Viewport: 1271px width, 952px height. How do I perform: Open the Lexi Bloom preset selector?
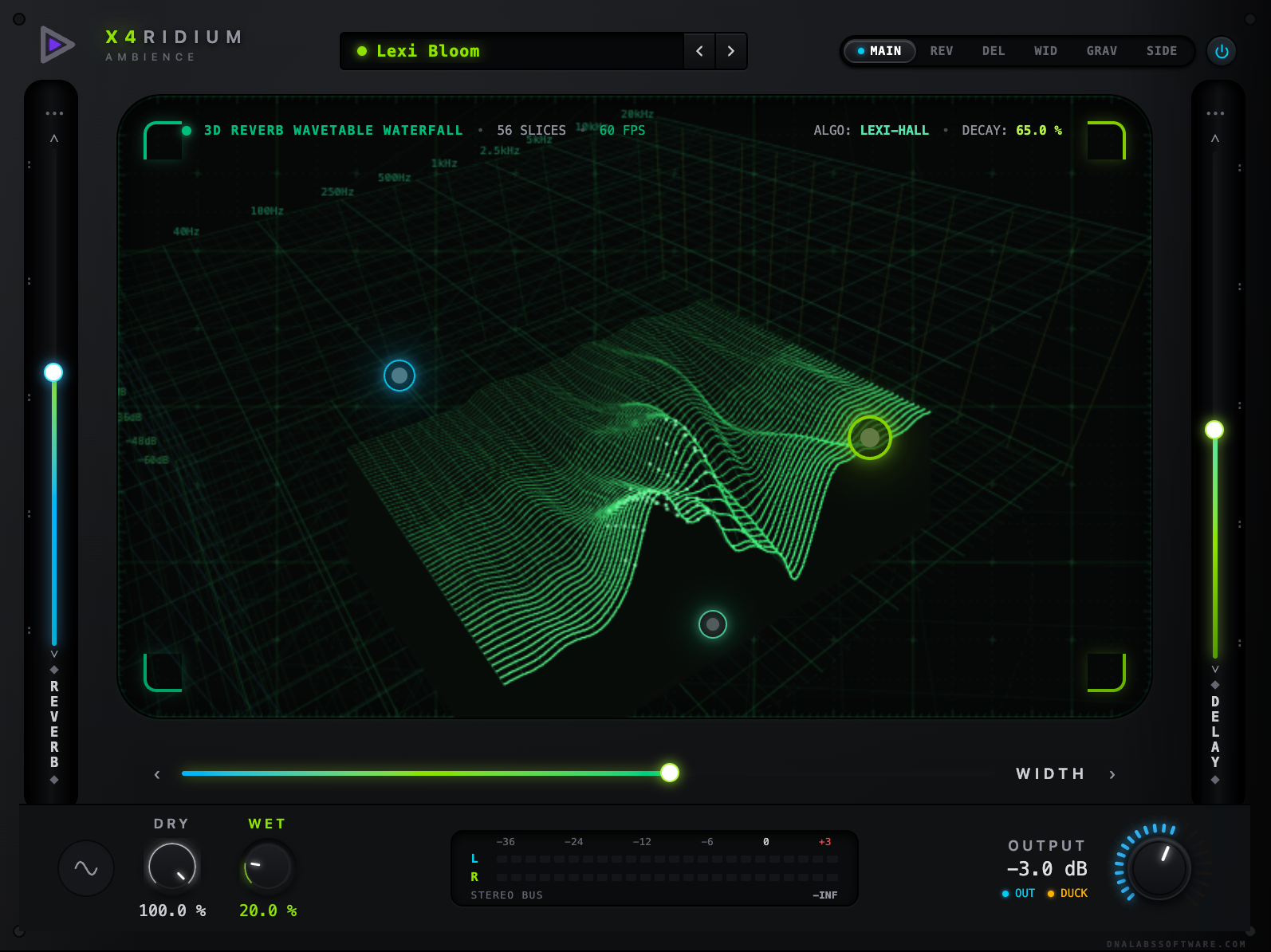click(x=512, y=51)
